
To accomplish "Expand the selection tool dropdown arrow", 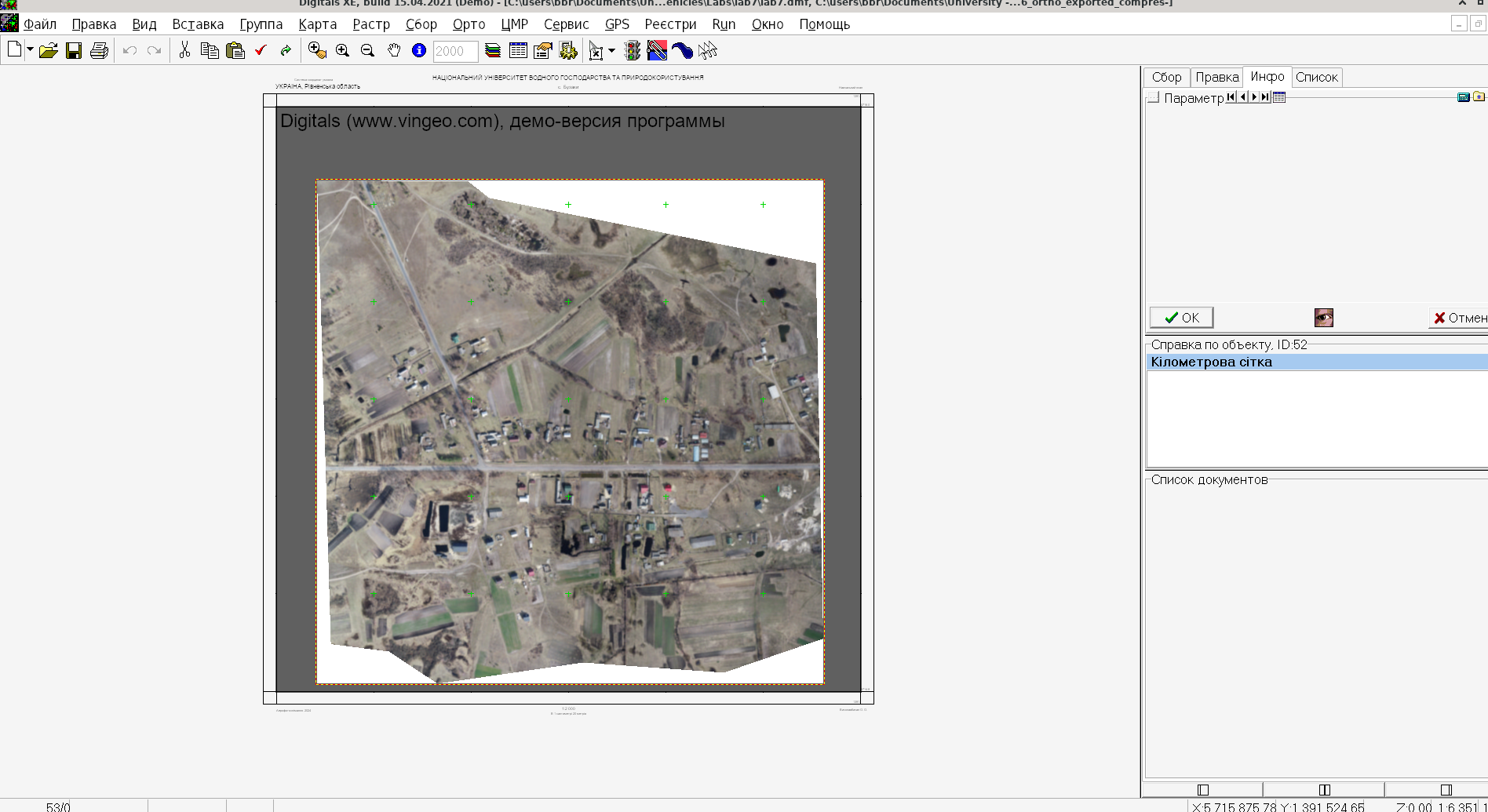I will click(x=611, y=51).
